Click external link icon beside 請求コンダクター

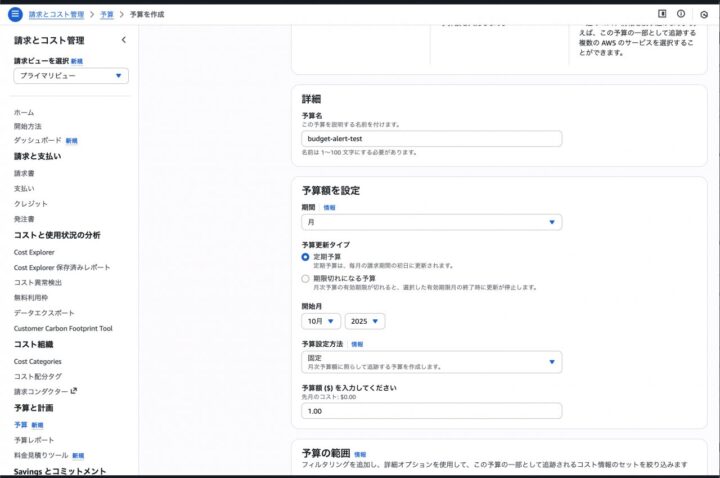point(73,391)
